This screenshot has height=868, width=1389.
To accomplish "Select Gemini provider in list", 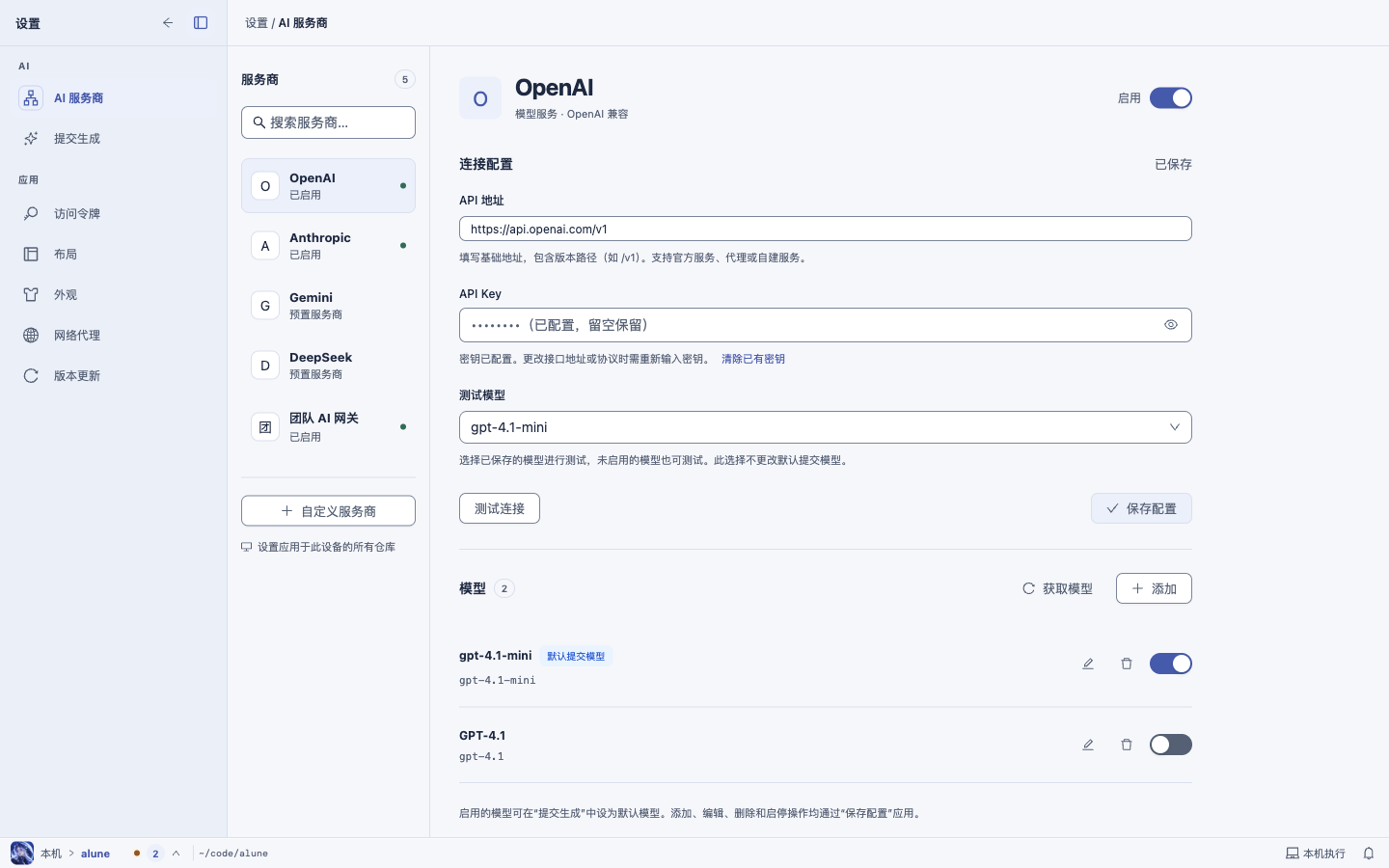I will click(x=328, y=306).
